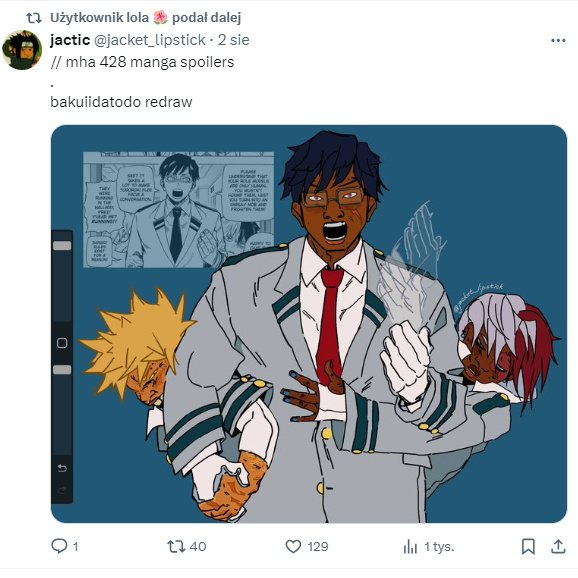Click the 1 tys. views count
578x578 pixels.
point(439,546)
